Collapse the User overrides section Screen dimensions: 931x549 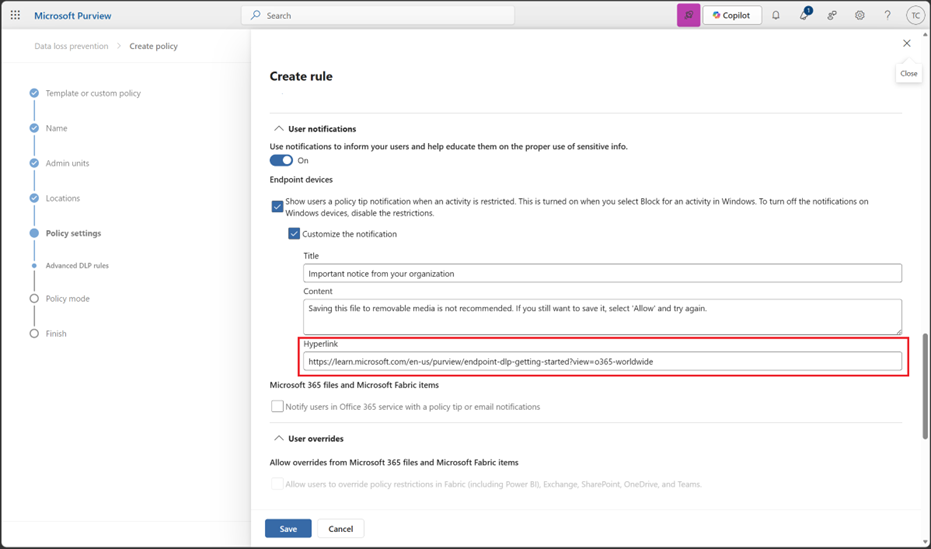(278, 439)
